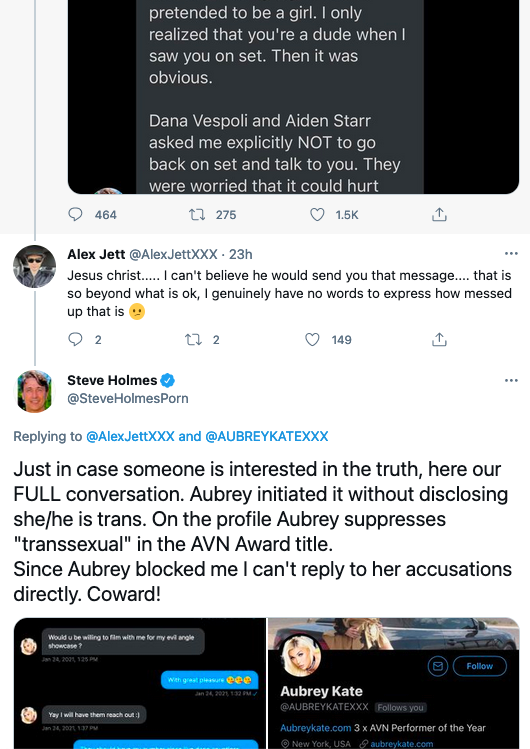Open more options menu on Alex Jett's tweet
The width and height of the screenshot is (530, 749).
pos(511,253)
